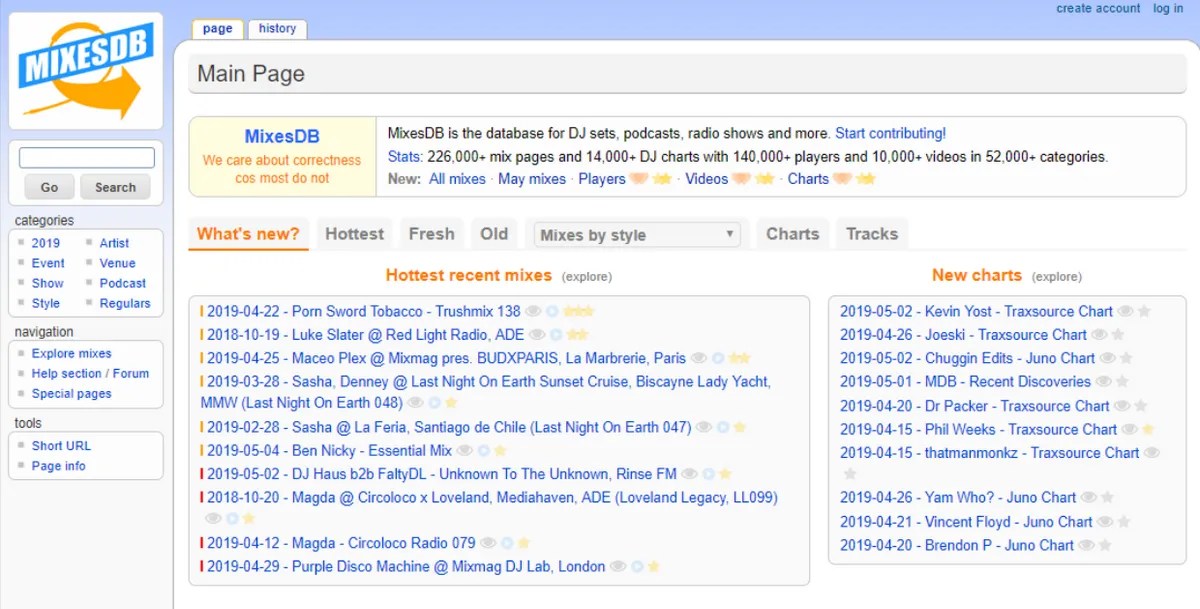Click the blue circle icon beside Circoloco Radio 079

click(x=507, y=543)
